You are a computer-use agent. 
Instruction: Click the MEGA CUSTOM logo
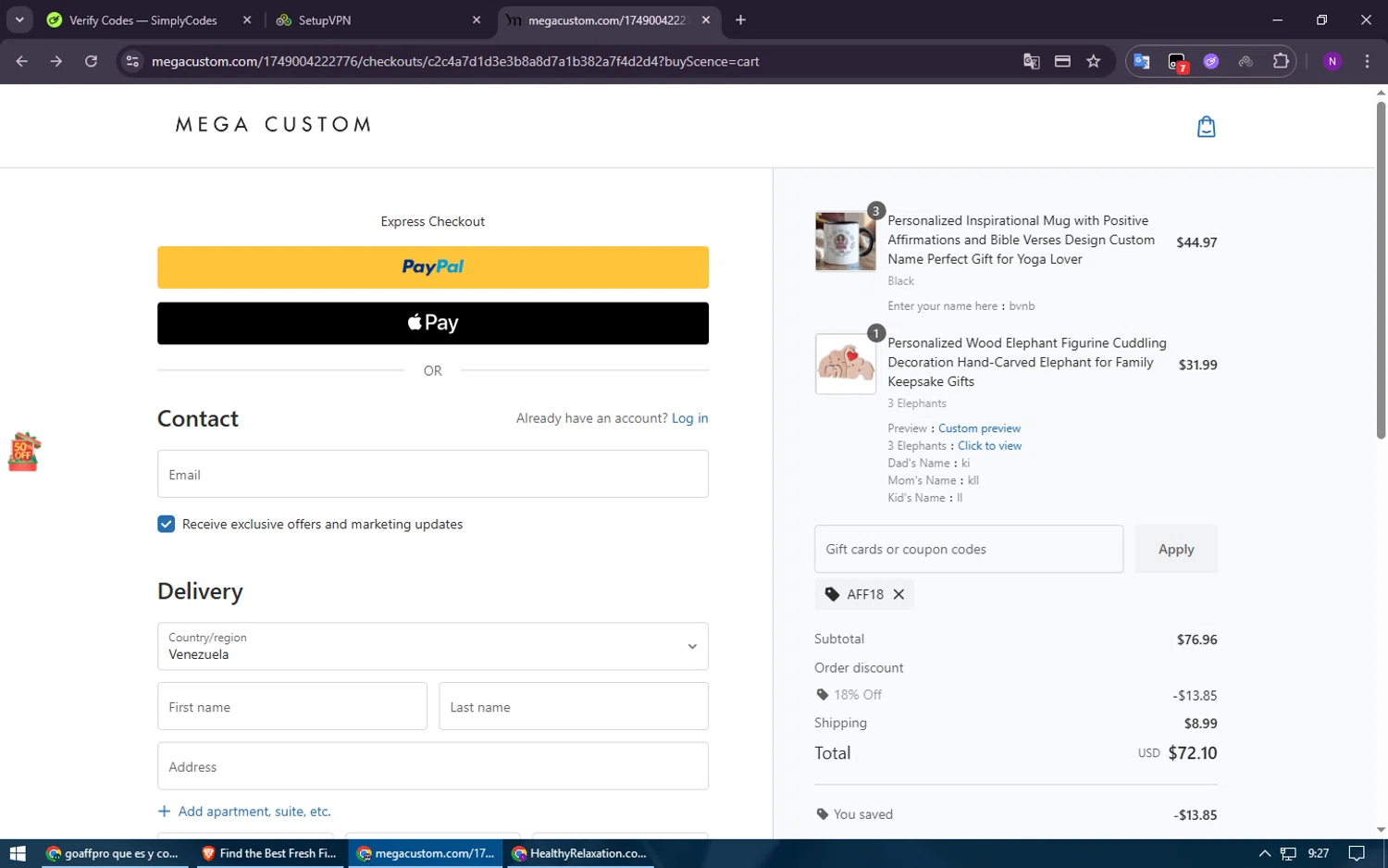click(x=273, y=125)
